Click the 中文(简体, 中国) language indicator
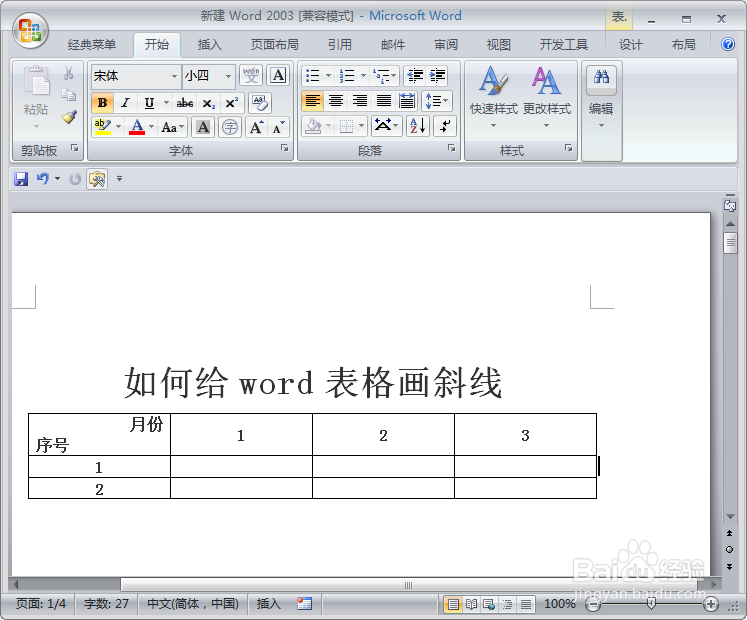 (193, 604)
